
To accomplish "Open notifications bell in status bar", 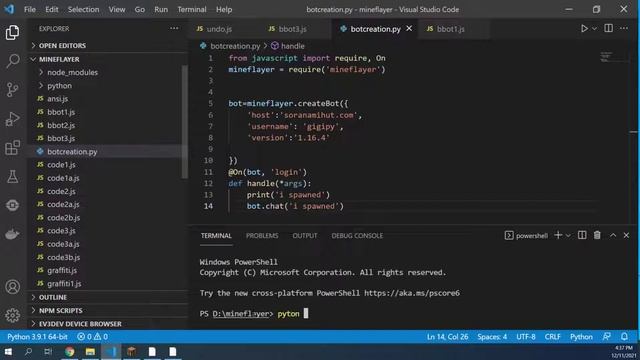I will (624, 337).
